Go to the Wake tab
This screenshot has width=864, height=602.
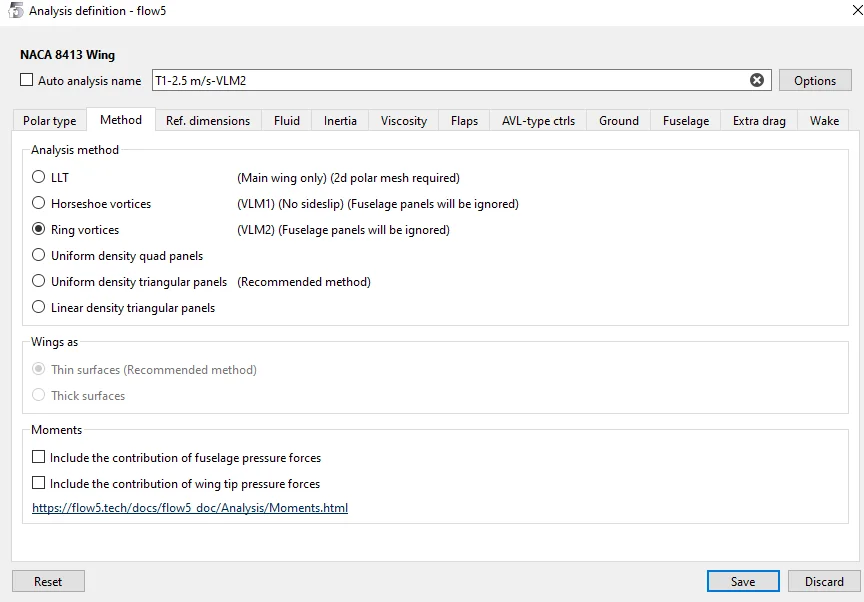[824, 121]
